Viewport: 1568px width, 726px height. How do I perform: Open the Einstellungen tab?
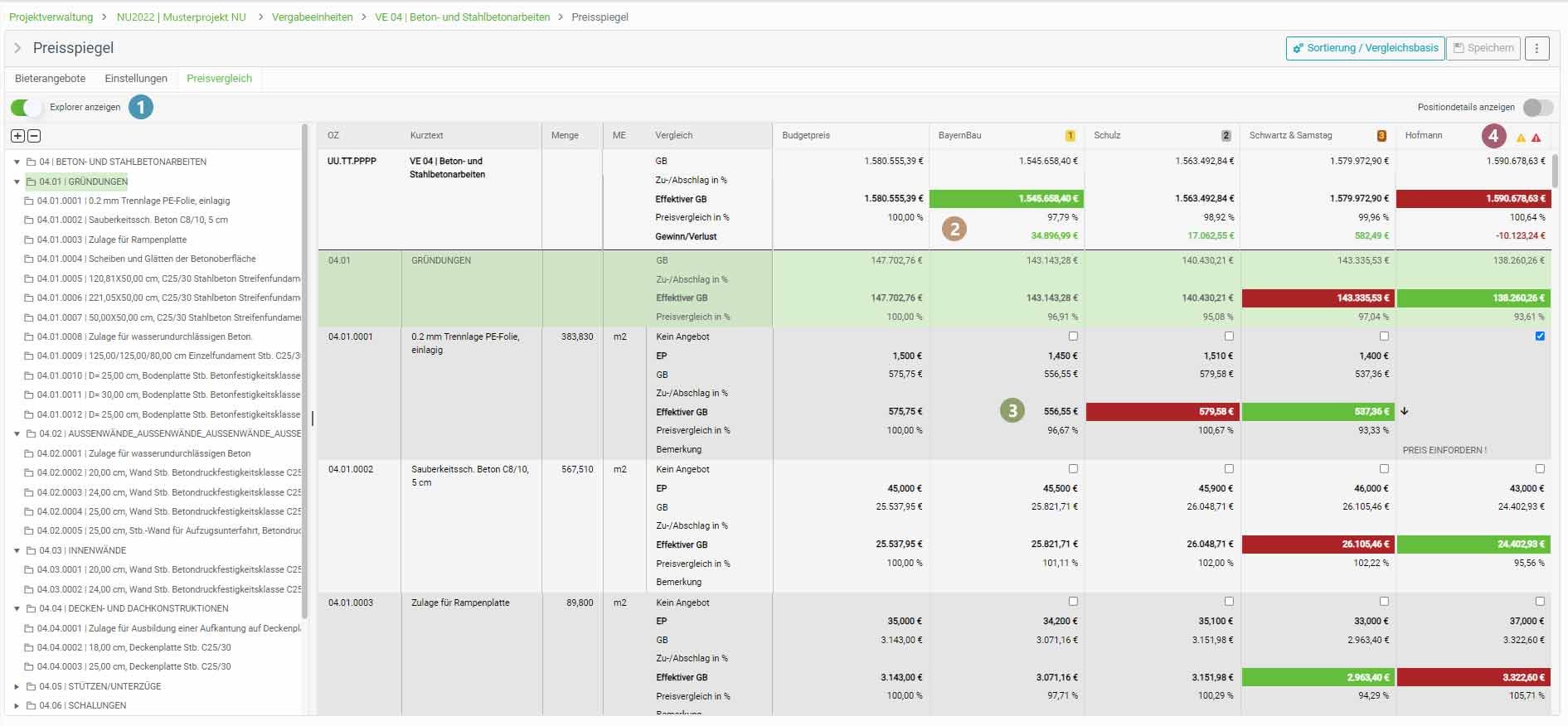(136, 79)
